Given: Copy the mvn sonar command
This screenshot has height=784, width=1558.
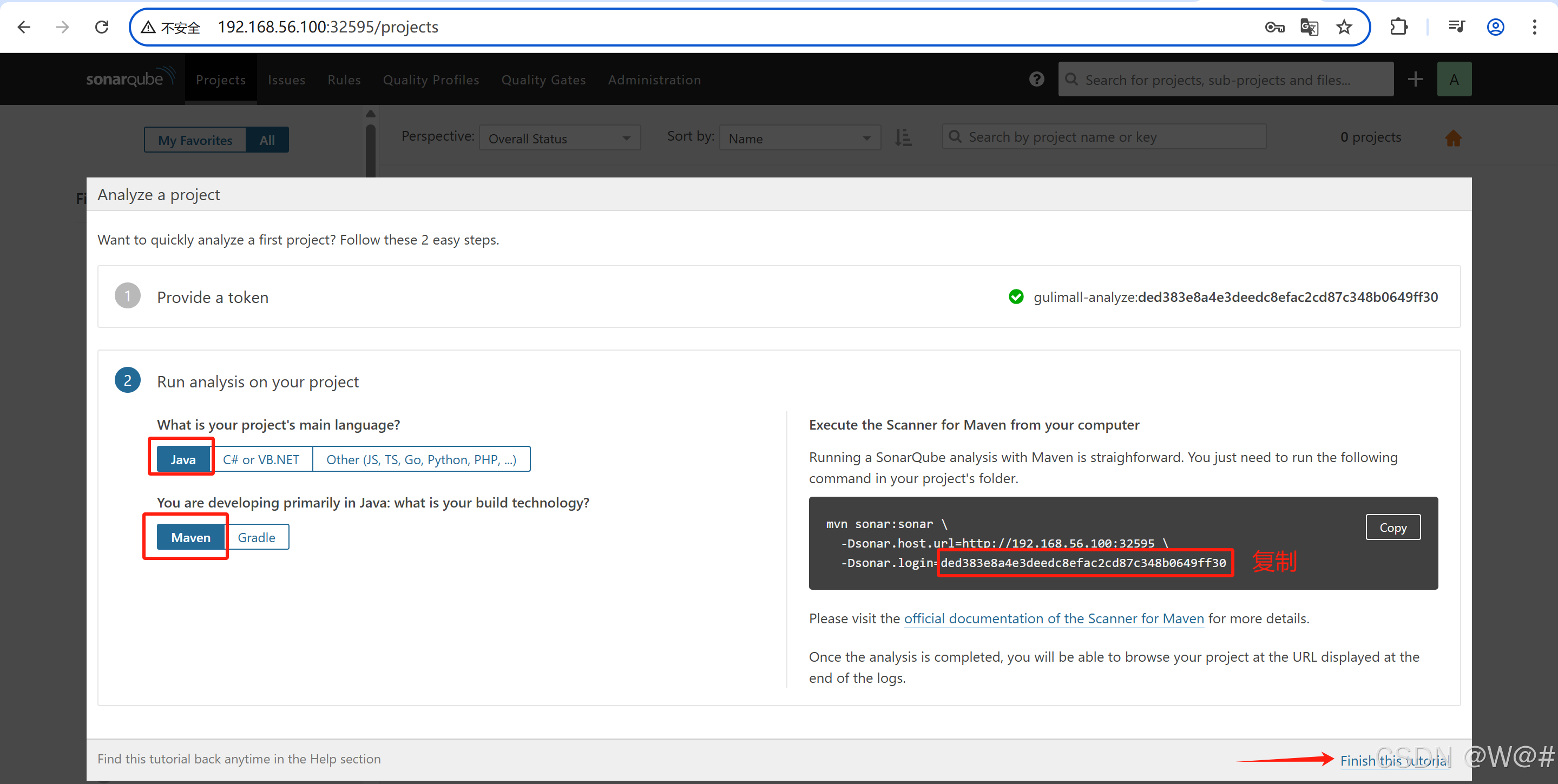Looking at the screenshot, I should pos(1393,528).
